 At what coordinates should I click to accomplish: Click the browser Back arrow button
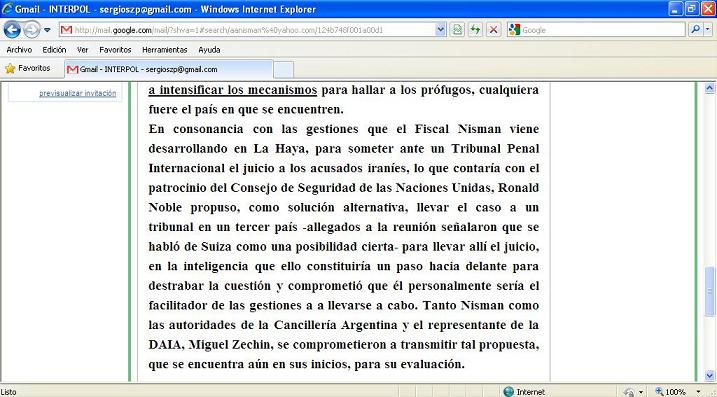click(12, 30)
